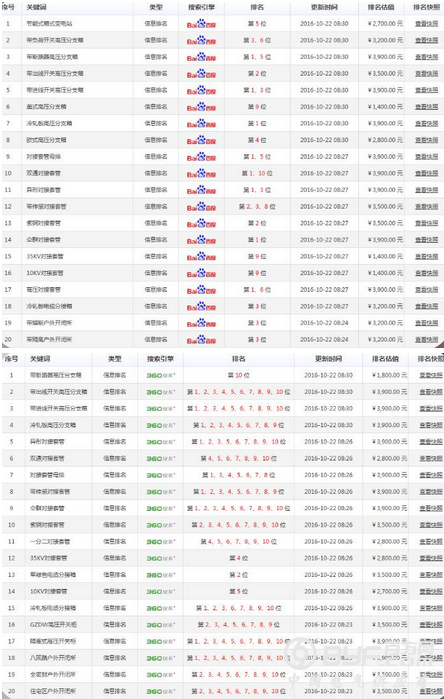444x699 pixels.
Task: Click the 360 search logo in 360 table row 19
Action: (x=160, y=675)
